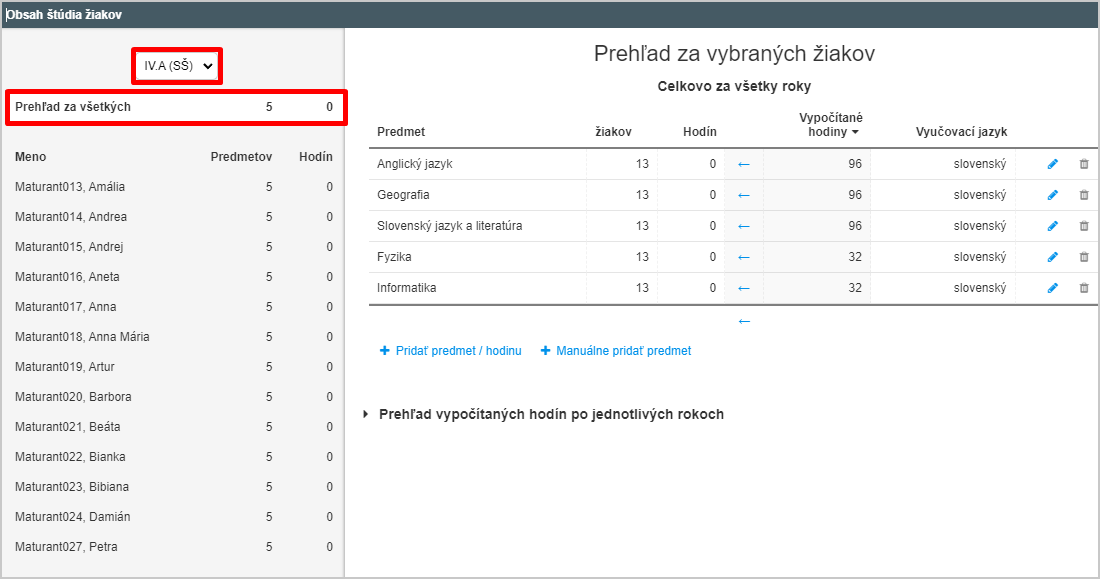This screenshot has width=1100, height=579.
Task: Copy calculated hours arrow for Anglický jazyk
Action: tap(744, 164)
